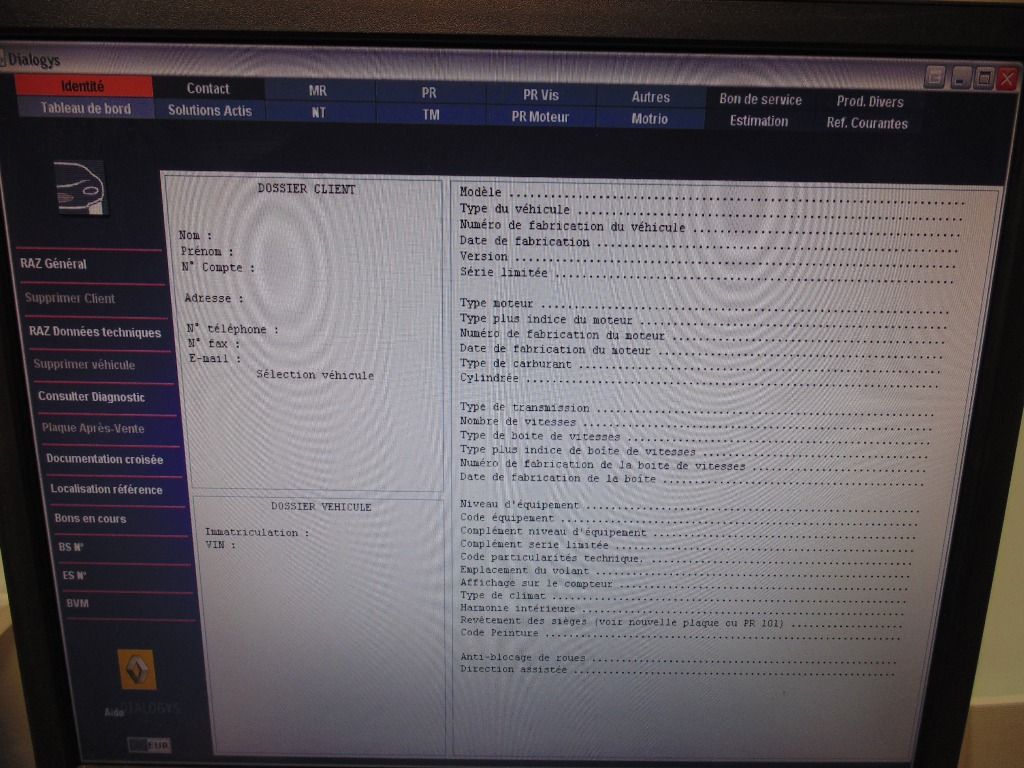Image resolution: width=1024 pixels, height=768 pixels.
Task: Click the Sélection véhicule link
Action: [315, 375]
